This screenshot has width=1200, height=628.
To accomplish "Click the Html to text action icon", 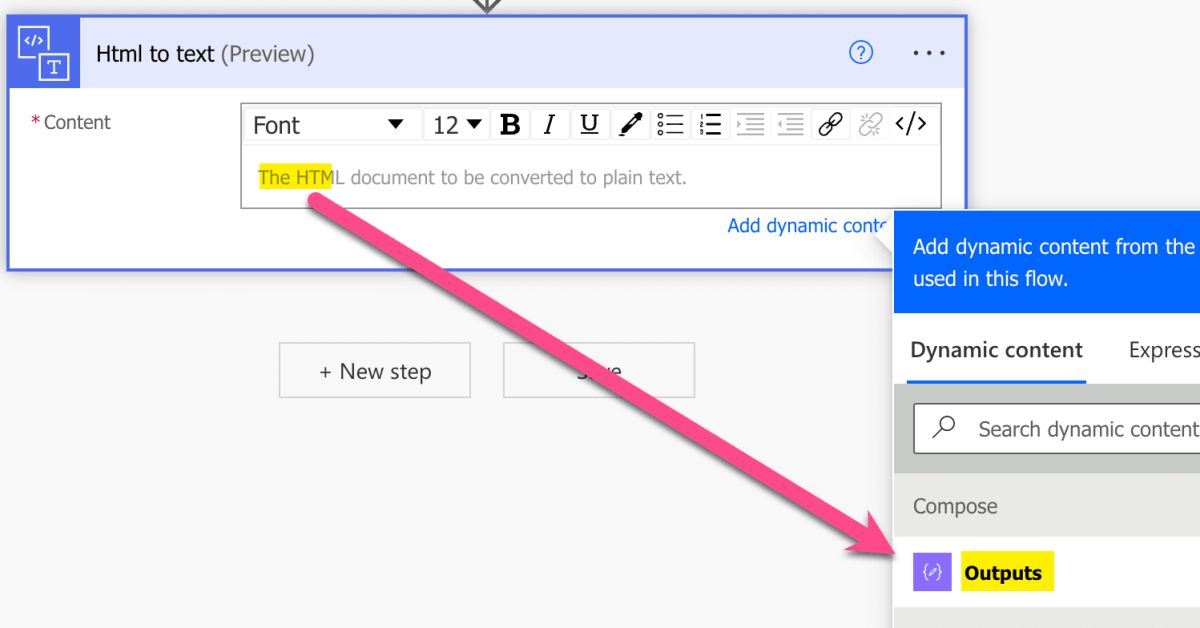I will pos(43,52).
